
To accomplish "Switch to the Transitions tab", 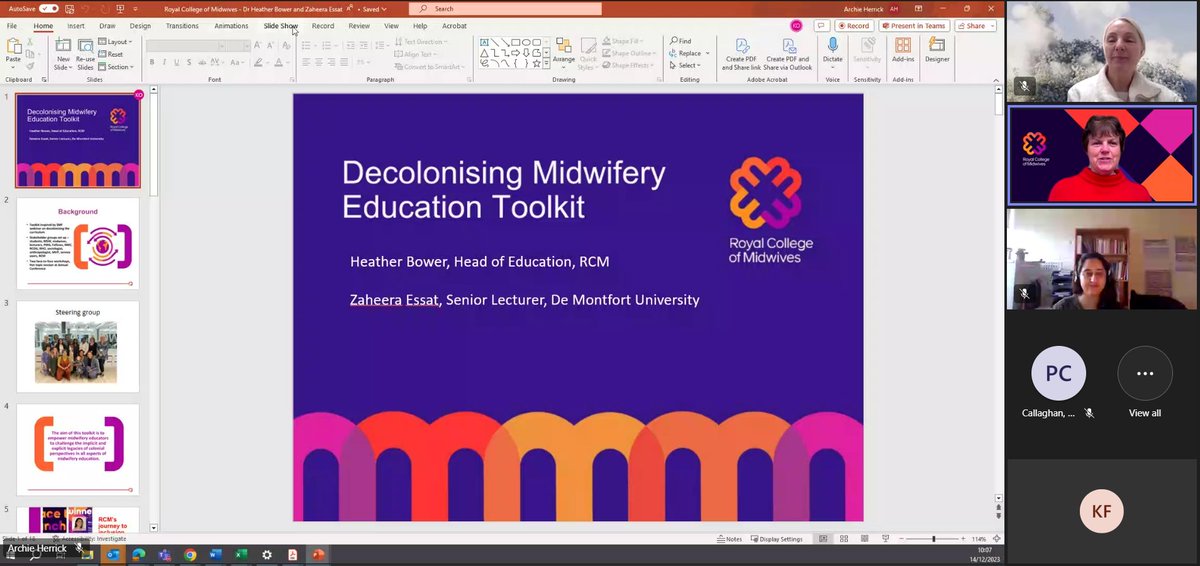I will [x=182, y=26].
